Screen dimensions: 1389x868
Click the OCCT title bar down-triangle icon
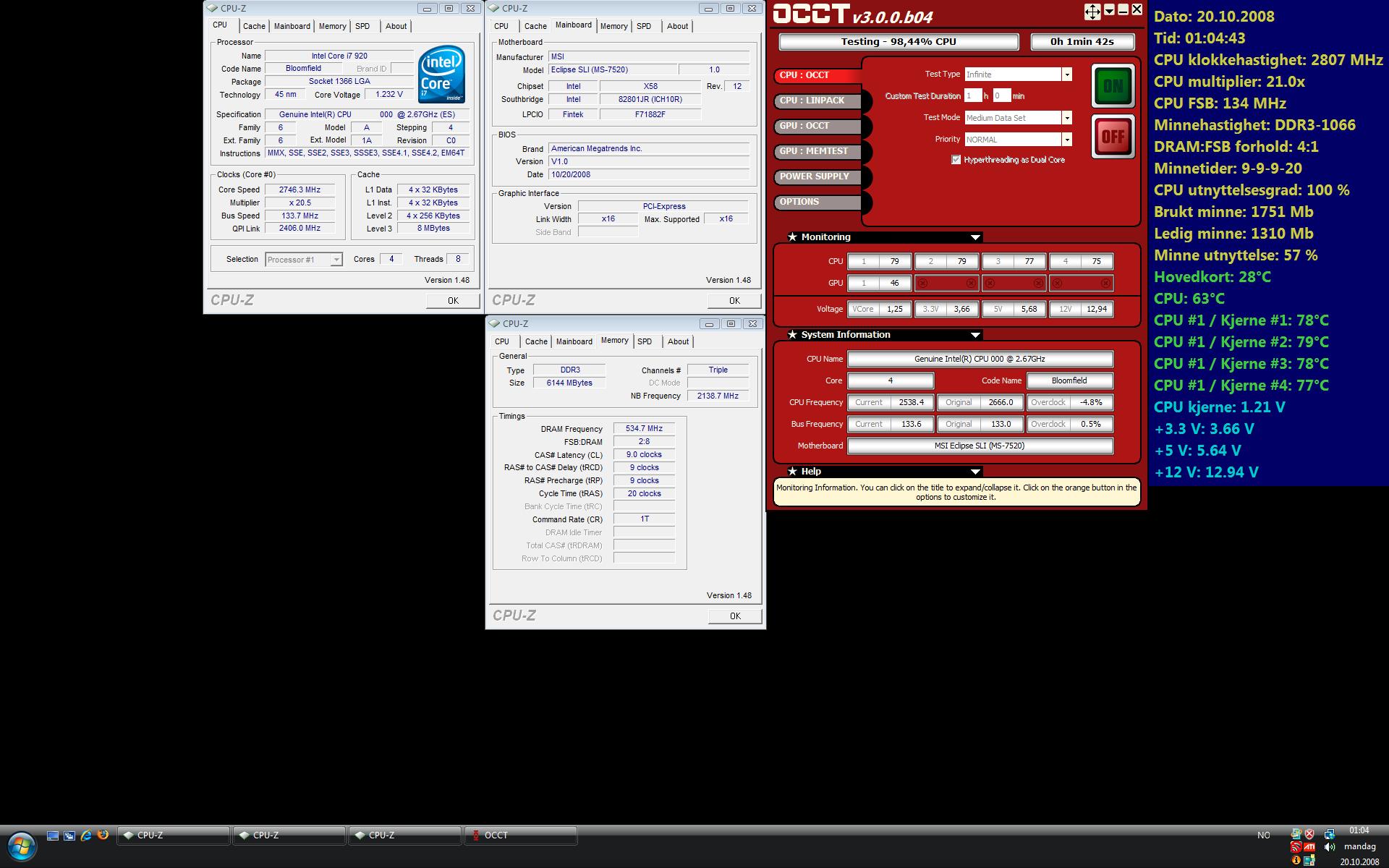[1109, 10]
